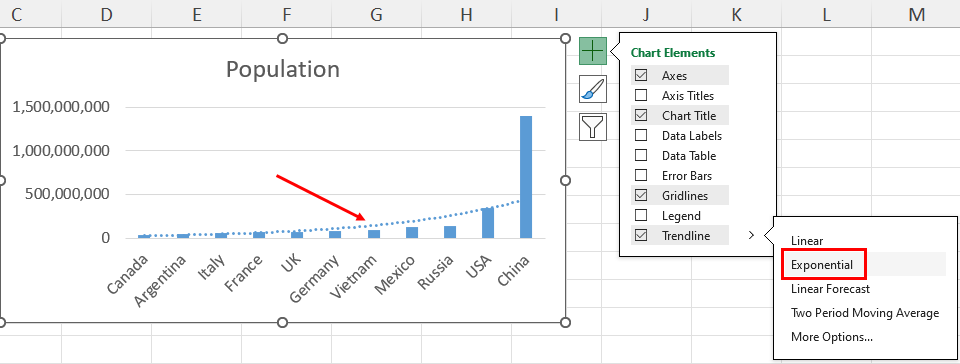Select column header H

[467, 14]
